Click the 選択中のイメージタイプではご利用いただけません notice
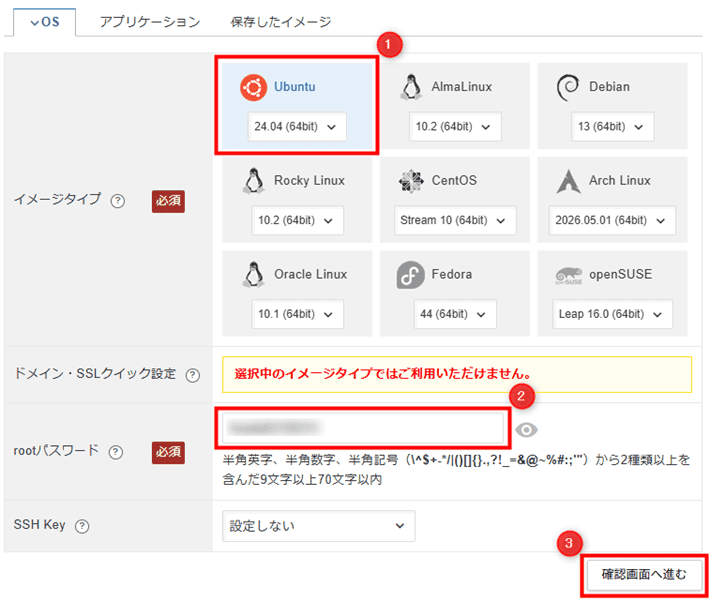Image resolution: width=710 pixels, height=602 pixels. click(x=457, y=375)
